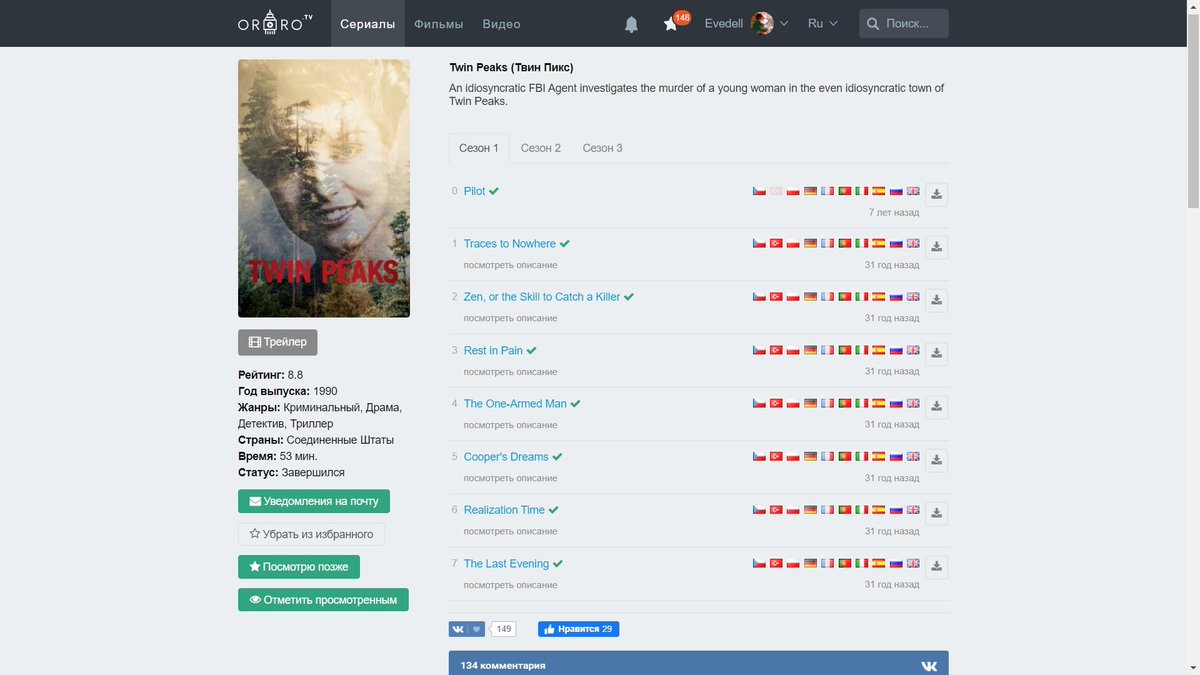Download the Pilot episode
This screenshot has height=675, width=1200.
tap(936, 194)
